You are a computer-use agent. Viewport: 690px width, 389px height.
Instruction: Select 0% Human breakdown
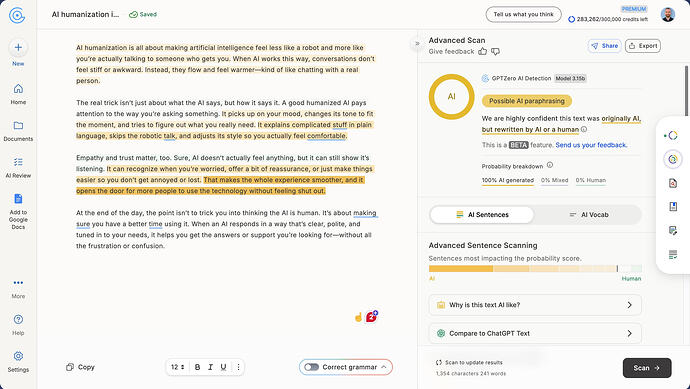(591, 180)
